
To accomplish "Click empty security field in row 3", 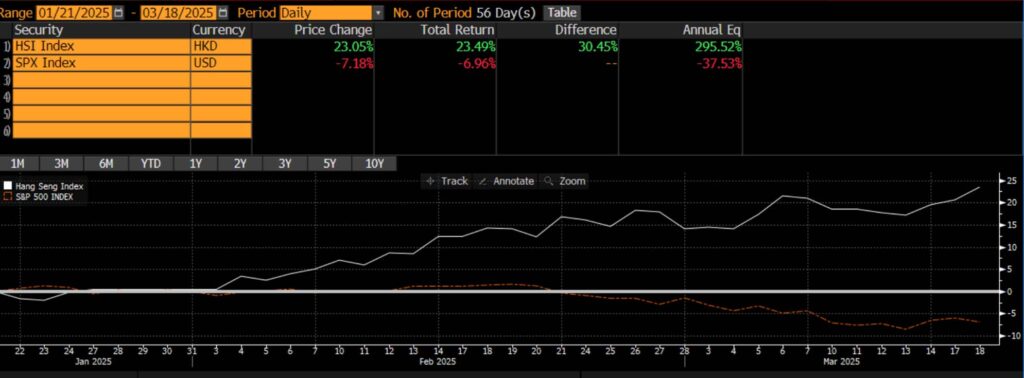I will tap(101, 80).
